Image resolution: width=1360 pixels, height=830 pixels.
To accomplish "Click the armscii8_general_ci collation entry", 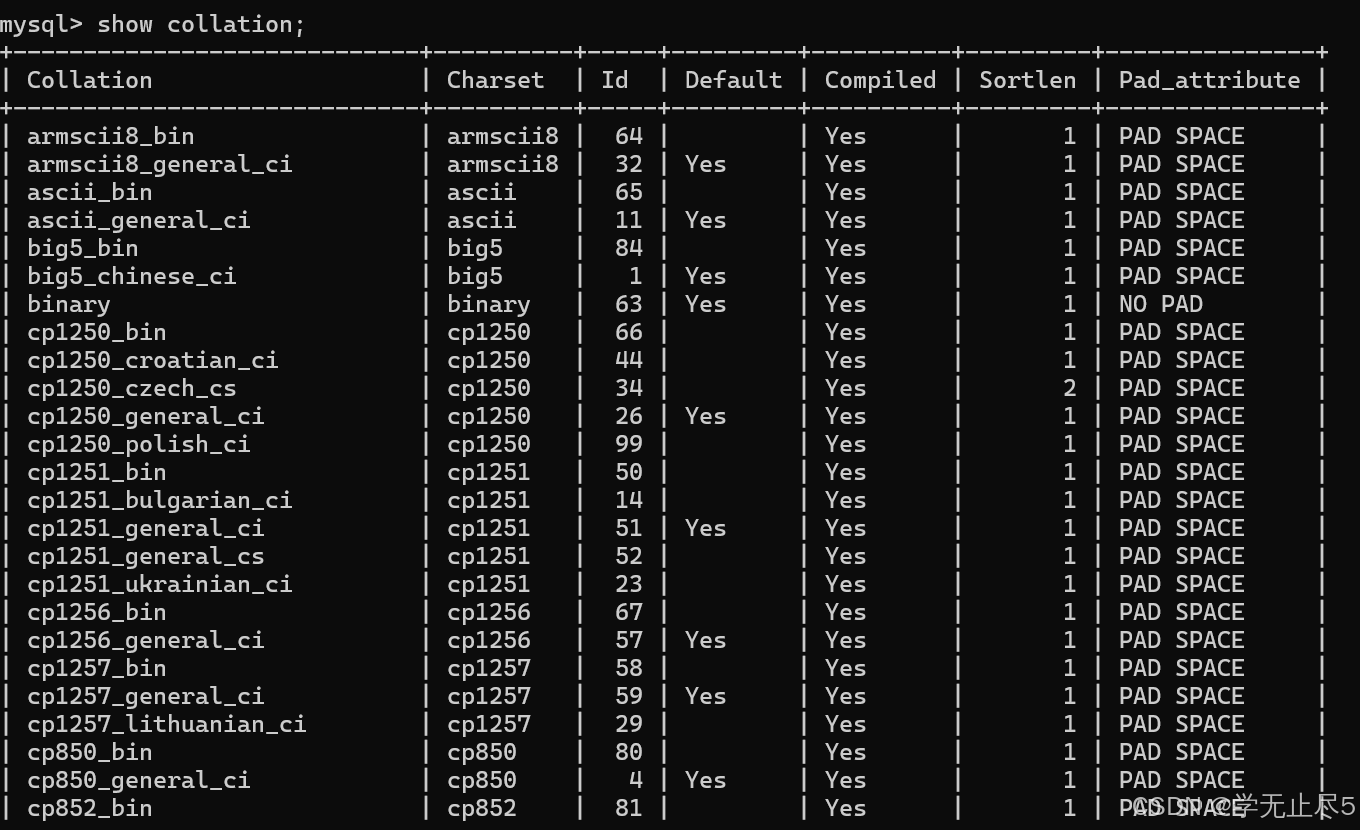I will coord(159,164).
